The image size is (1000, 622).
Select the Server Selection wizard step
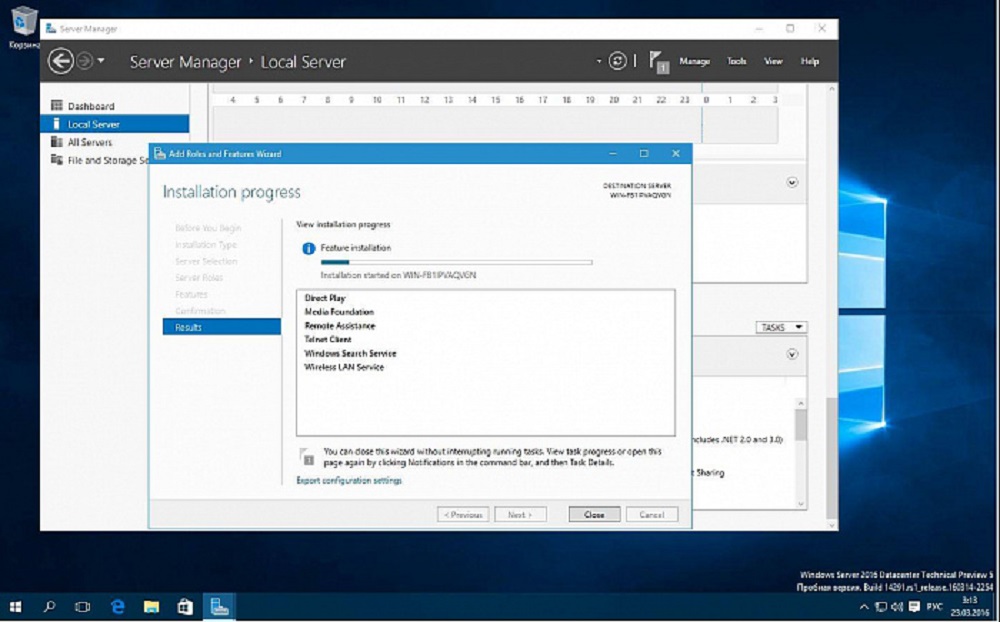pos(206,261)
